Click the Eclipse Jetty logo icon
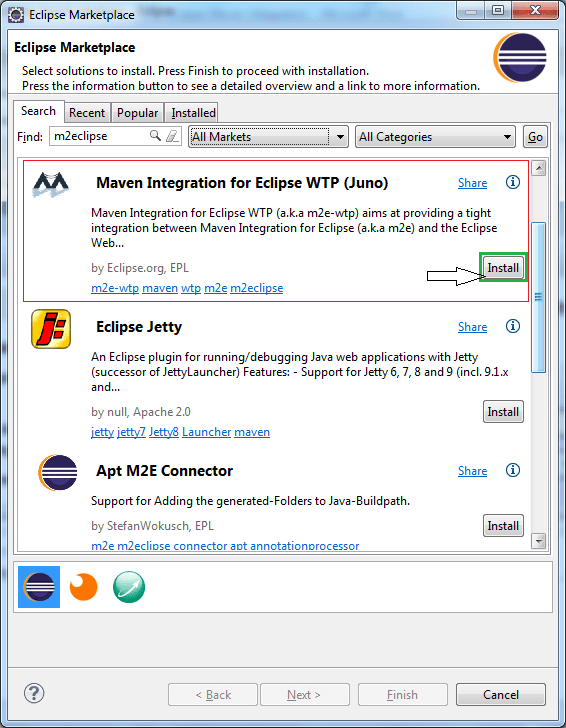Image resolution: width=566 pixels, height=728 pixels. [x=51, y=329]
